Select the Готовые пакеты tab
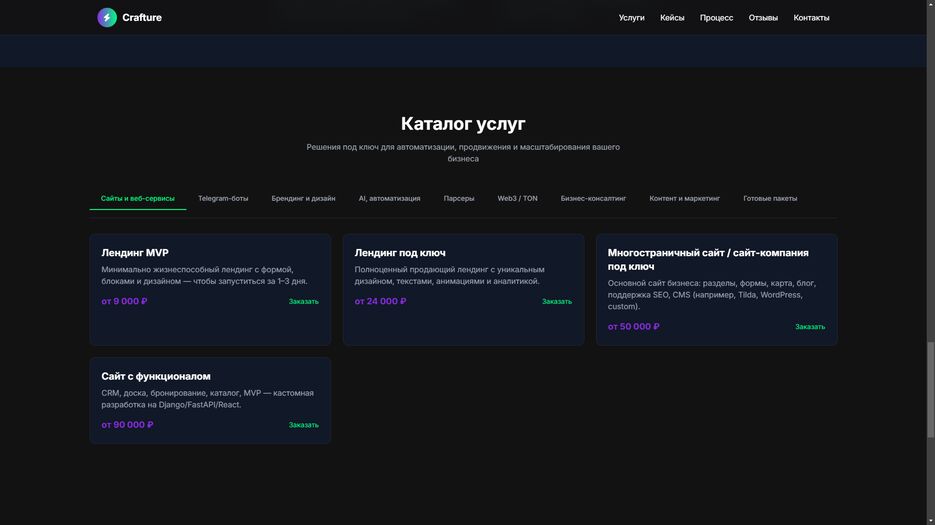 pyautogui.click(x=770, y=198)
